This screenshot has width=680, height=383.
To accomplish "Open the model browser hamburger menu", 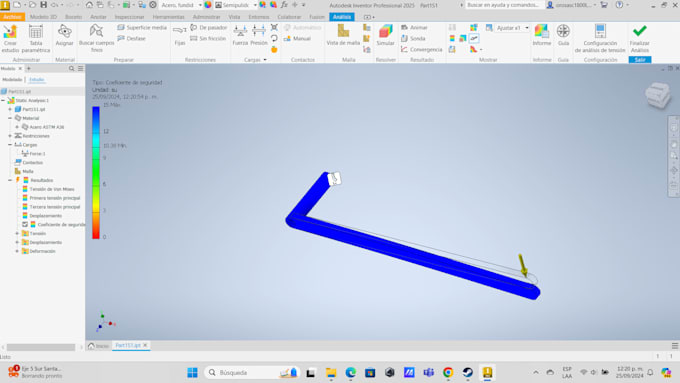I will point(81,69).
